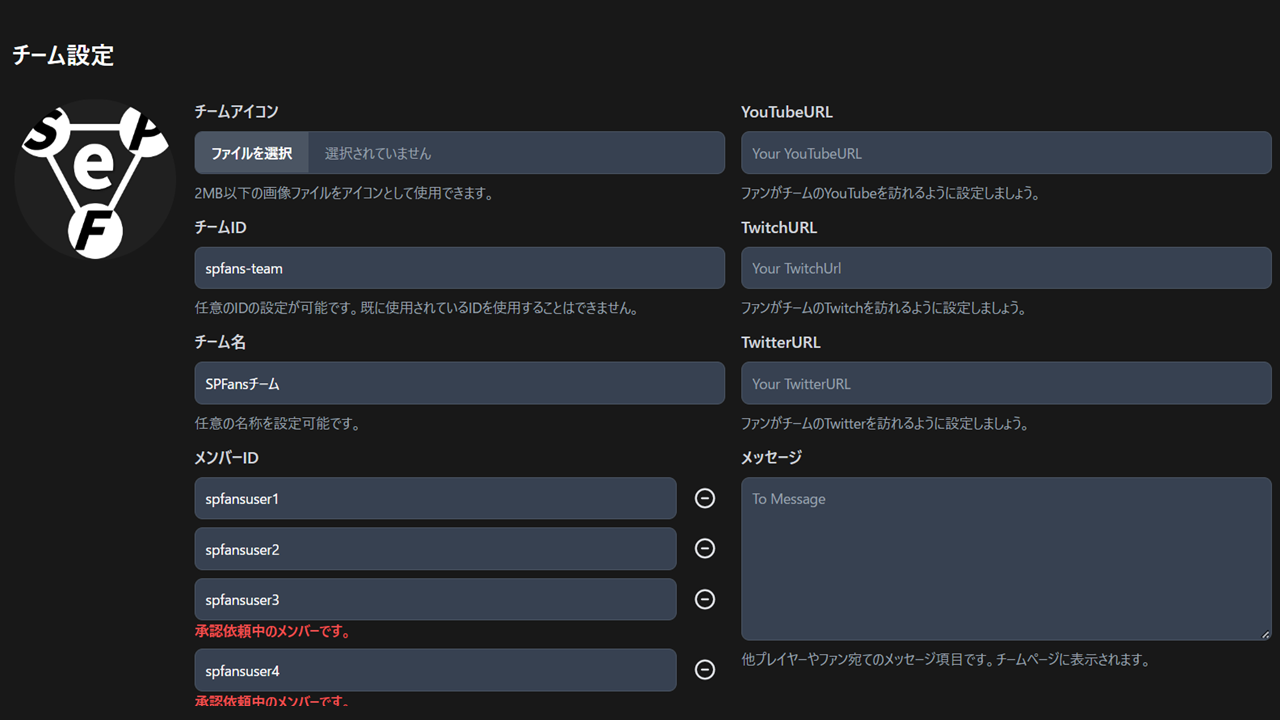Click the SPF team icon image

click(x=95, y=180)
